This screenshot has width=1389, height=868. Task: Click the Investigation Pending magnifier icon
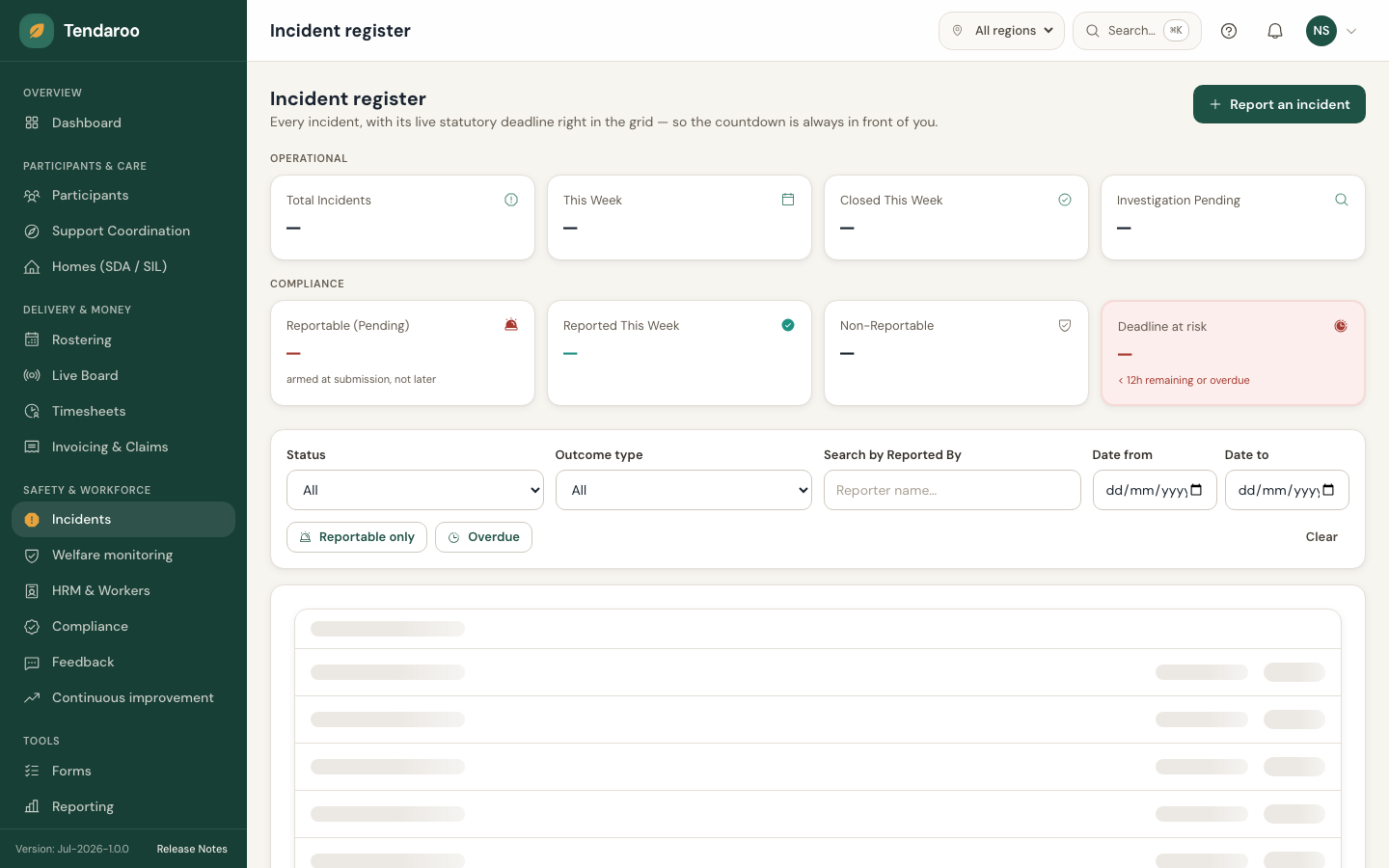tap(1342, 200)
